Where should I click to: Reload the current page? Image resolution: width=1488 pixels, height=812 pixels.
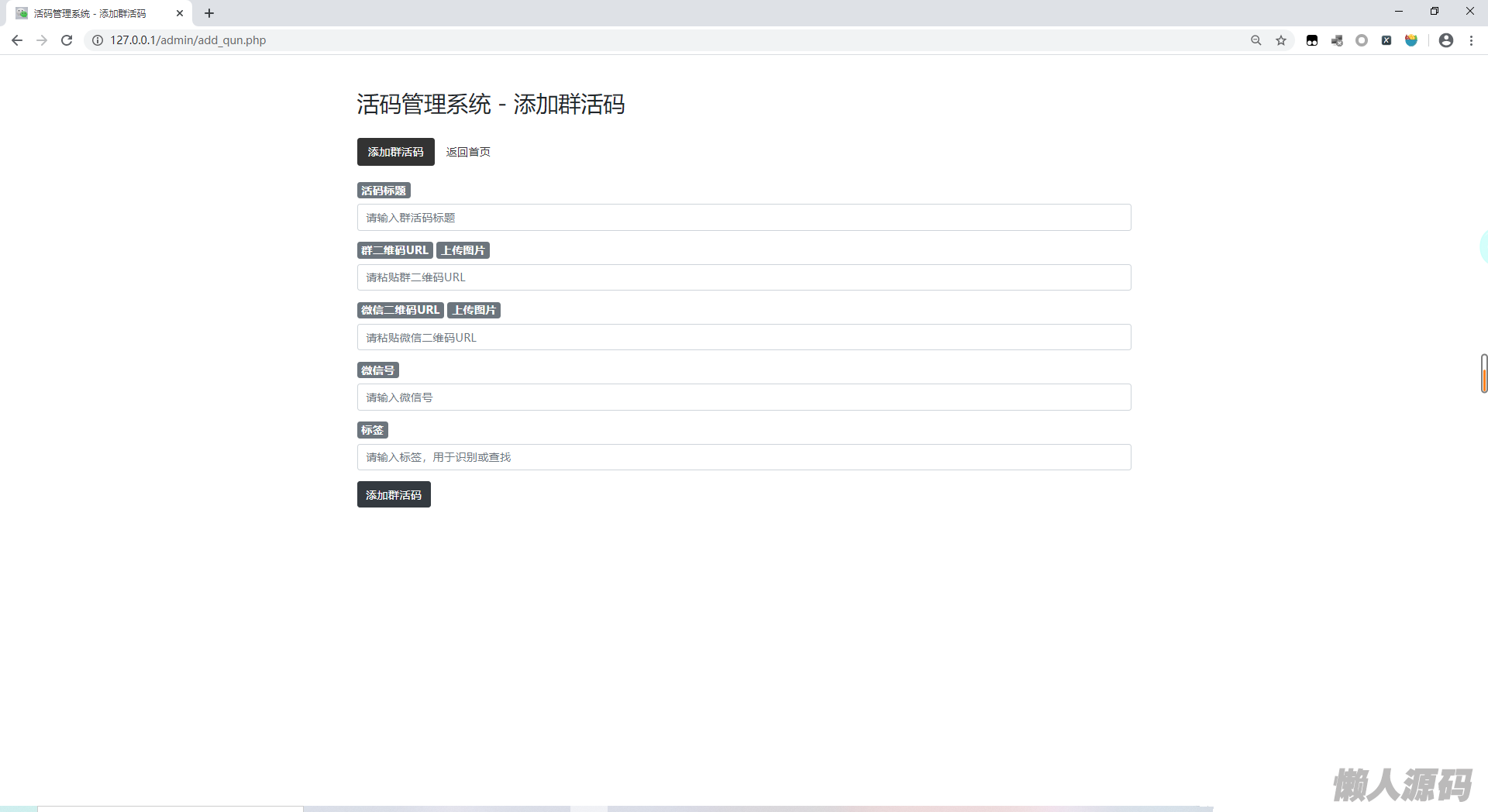[x=67, y=40]
